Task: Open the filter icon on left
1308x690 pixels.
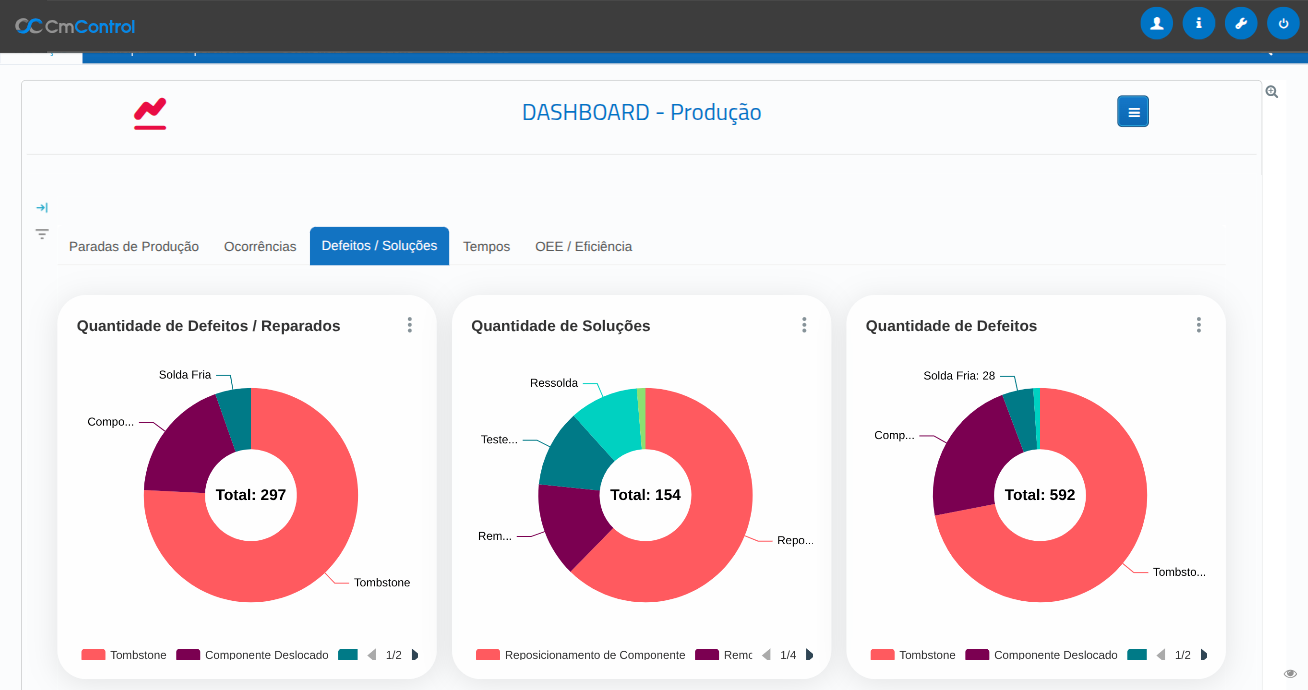Action: pyautogui.click(x=42, y=234)
